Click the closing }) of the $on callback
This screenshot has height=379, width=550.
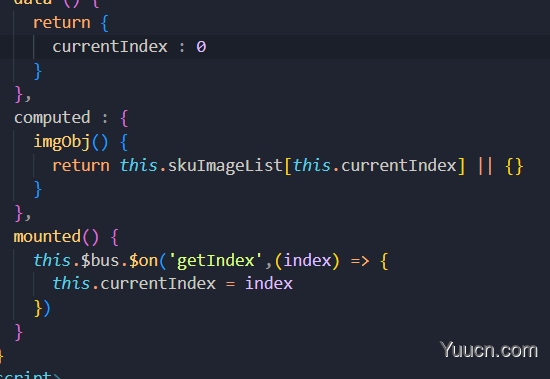(42, 308)
